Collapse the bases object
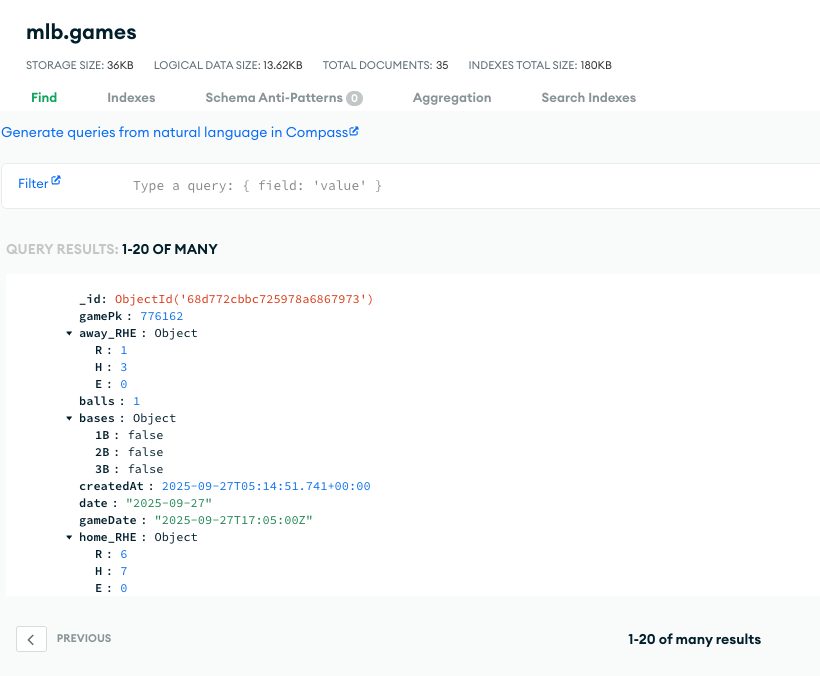 (x=69, y=418)
